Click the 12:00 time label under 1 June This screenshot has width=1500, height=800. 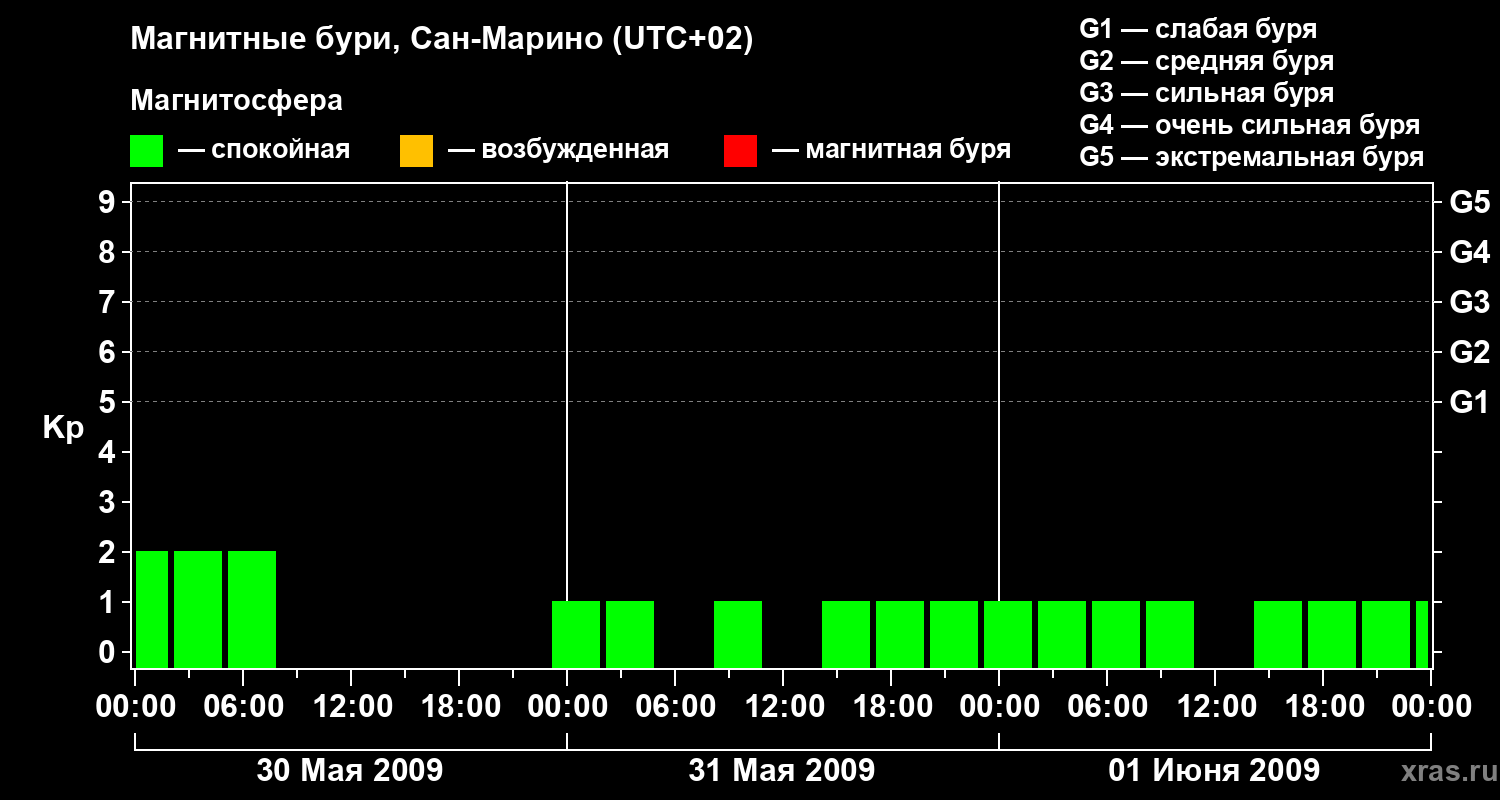click(x=1215, y=707)
